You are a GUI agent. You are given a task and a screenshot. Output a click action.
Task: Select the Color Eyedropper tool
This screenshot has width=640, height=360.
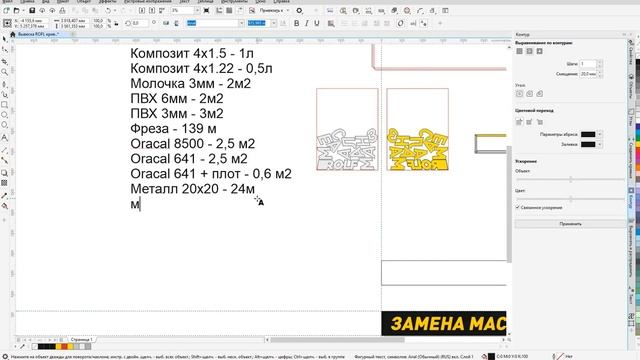point(4,196)
